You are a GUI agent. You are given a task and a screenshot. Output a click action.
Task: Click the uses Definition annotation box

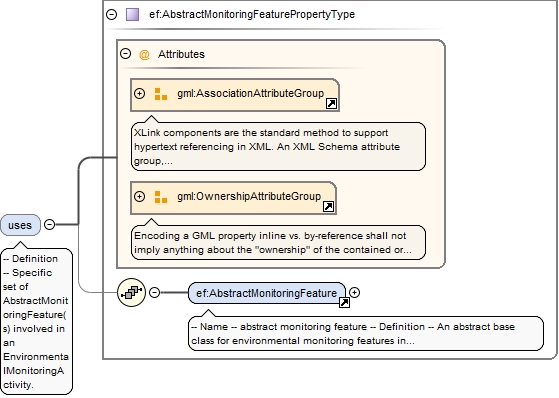(36, 321)
